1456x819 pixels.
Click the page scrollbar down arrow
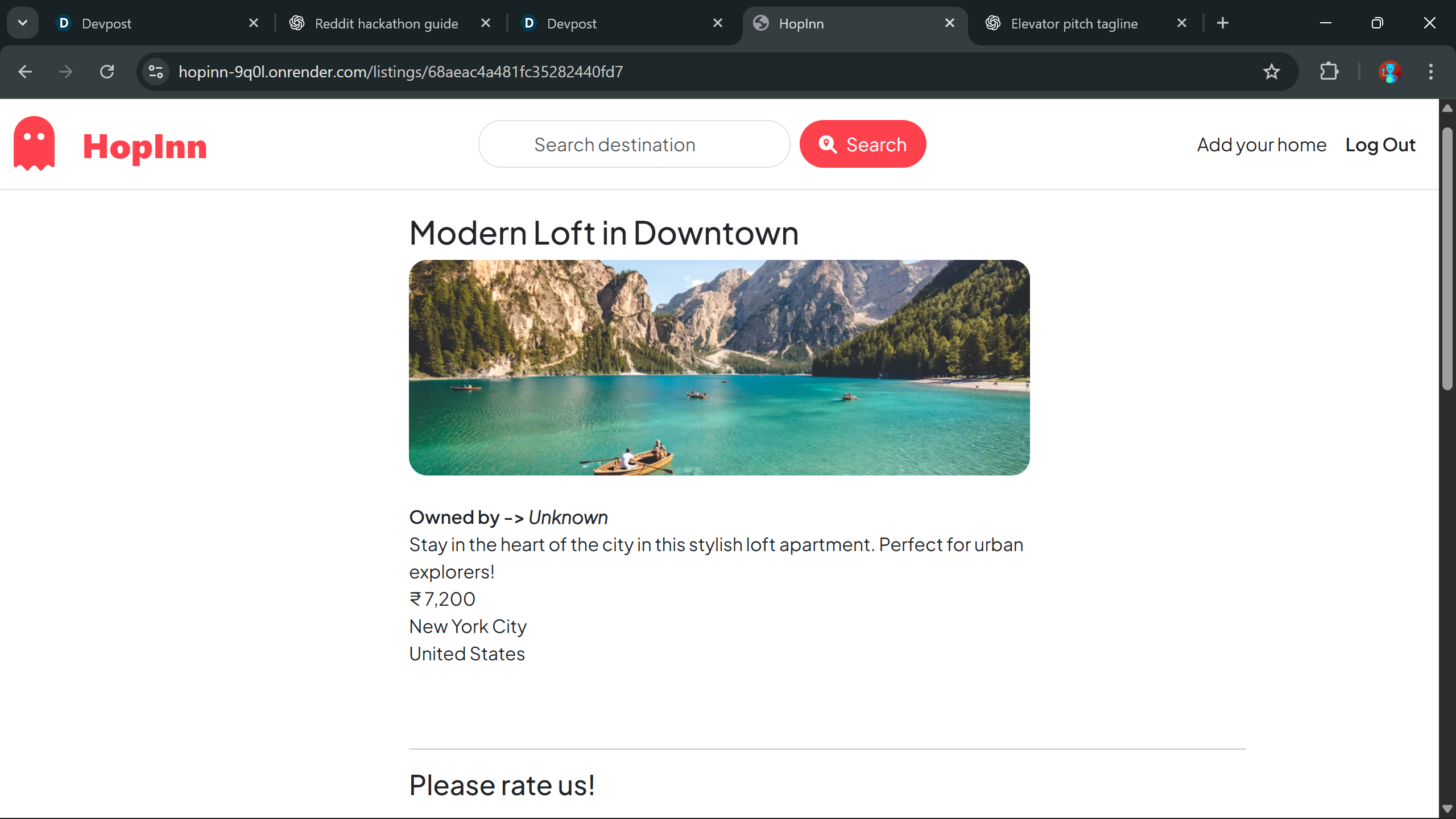(x=1447, y=808)
